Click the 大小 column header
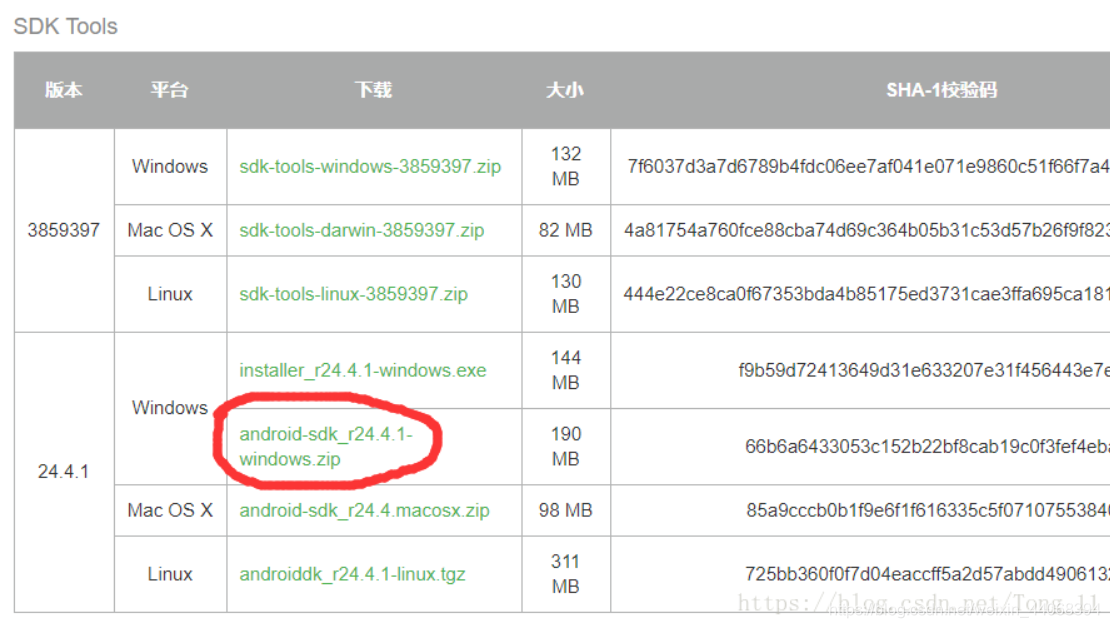1110x628 pixels. click(566, 90)
